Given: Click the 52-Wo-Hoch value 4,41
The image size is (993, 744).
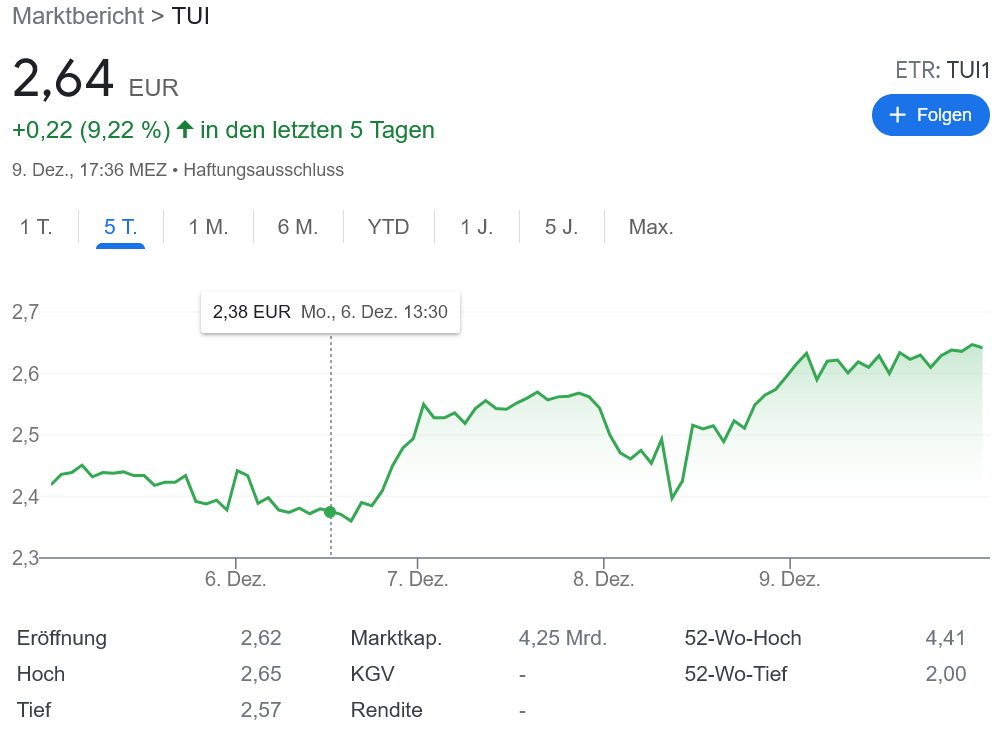Looking at the screenshot, I should pos(945,638).
